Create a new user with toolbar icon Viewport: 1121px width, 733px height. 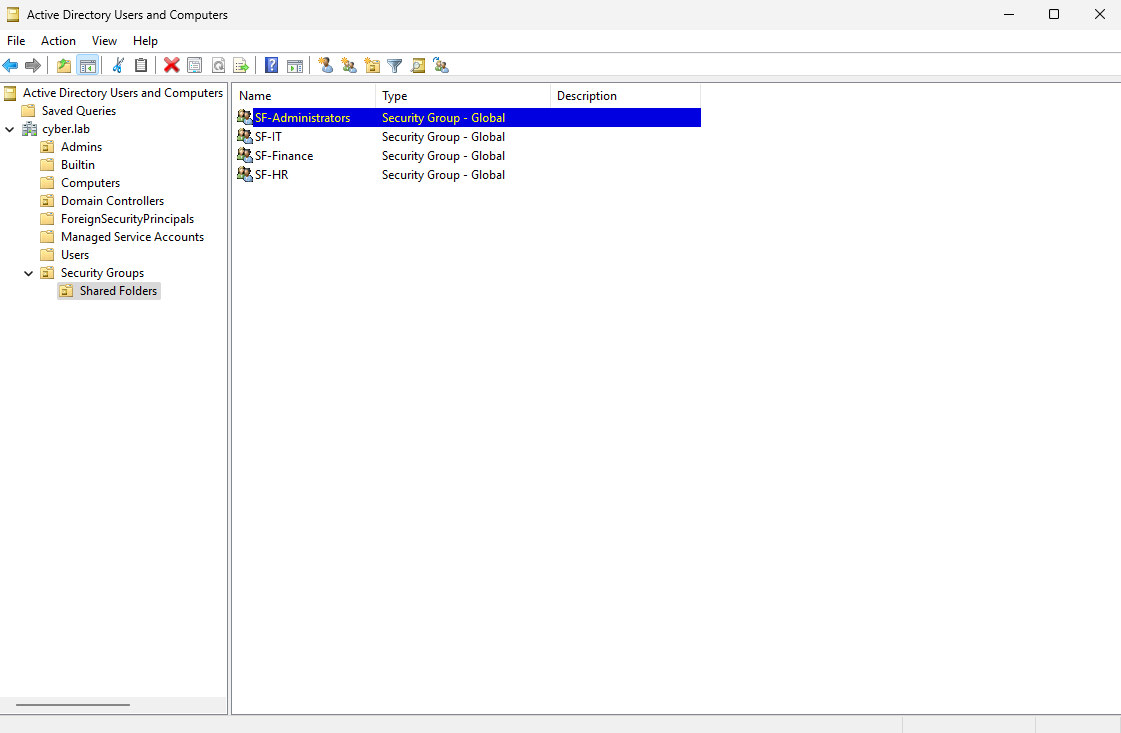pyautogui.click(x=325, y=66)
